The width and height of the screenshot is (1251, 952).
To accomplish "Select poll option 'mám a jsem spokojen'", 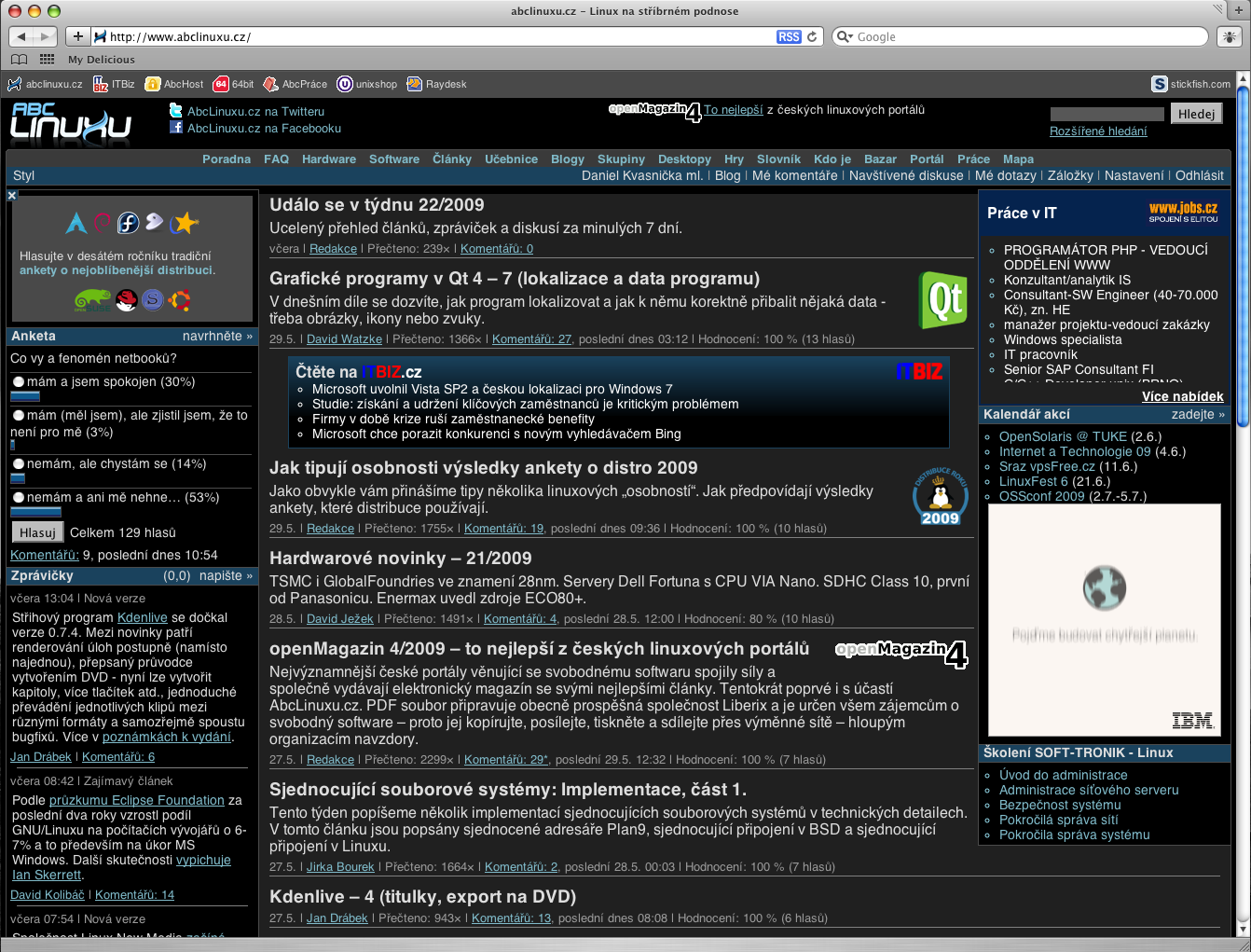I will point(19,381).
